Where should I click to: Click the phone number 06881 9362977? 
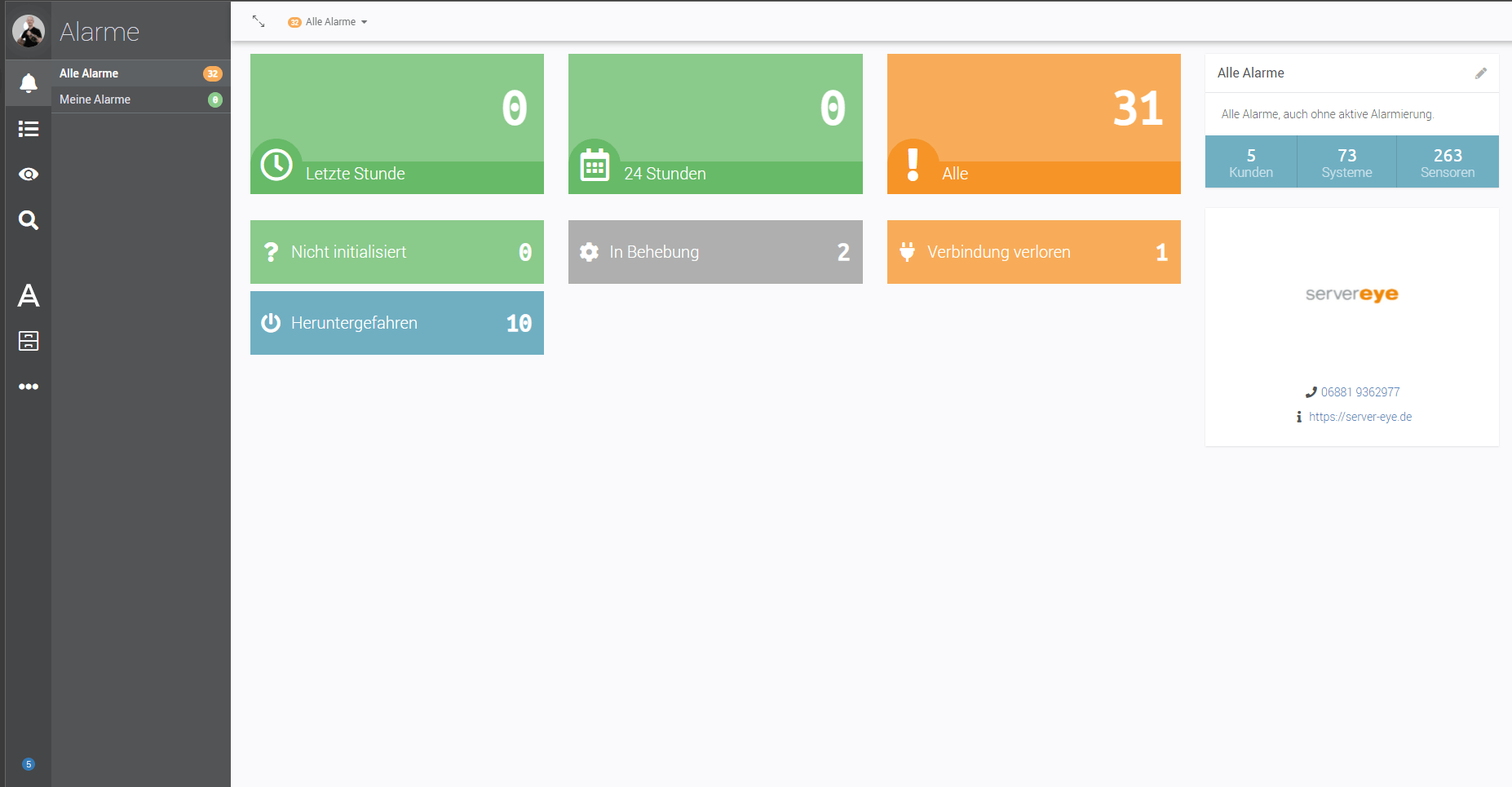click(1359, 392)
